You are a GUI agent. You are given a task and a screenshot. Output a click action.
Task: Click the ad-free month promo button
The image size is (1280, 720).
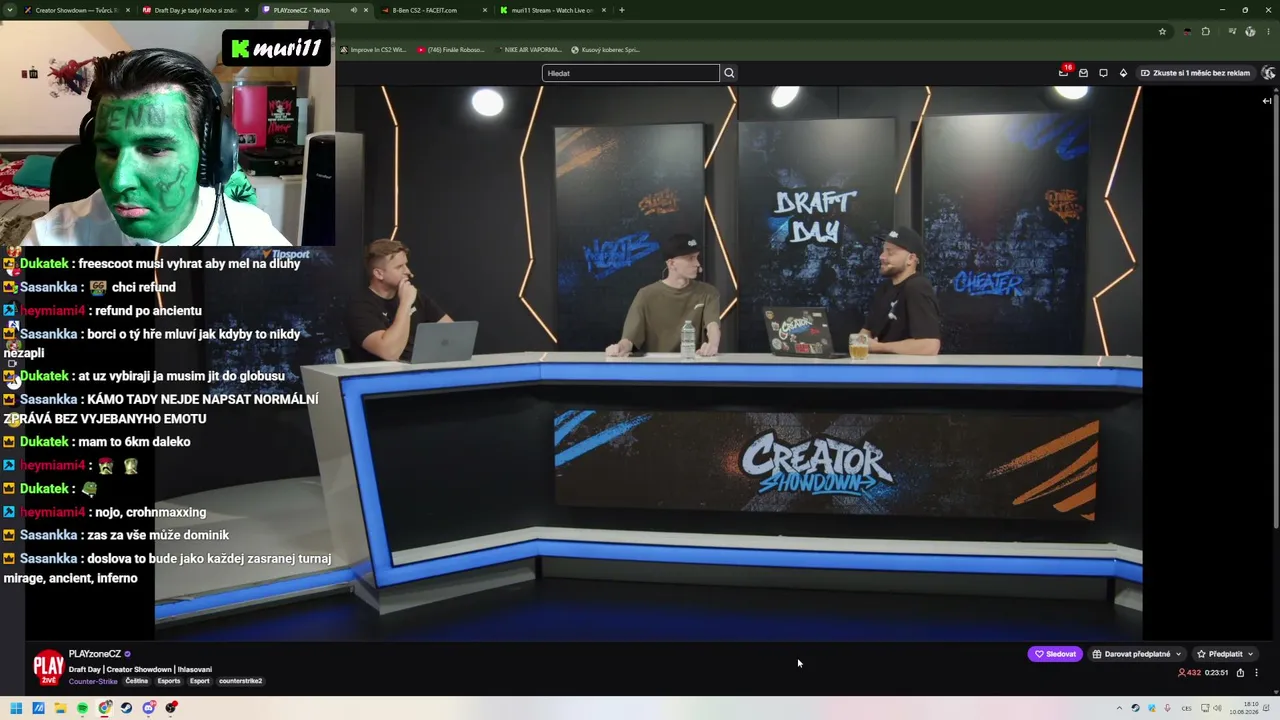(x=1195, y=73)
